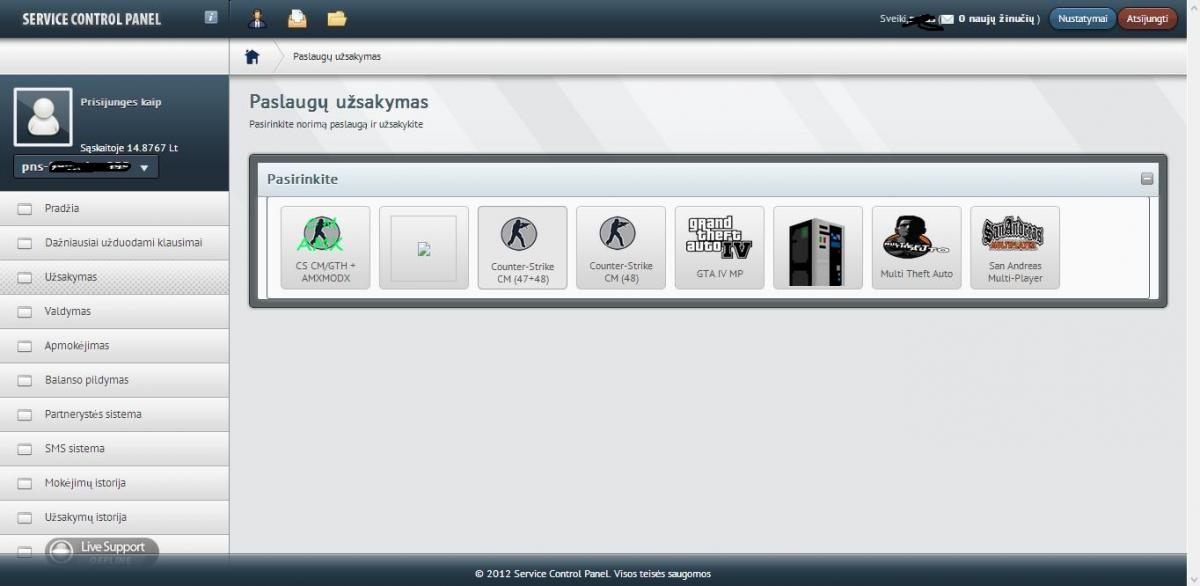Click the info icon beside Service Control Panel
The height and width of the screenshot is (586, 1200).
coord(211,17)
